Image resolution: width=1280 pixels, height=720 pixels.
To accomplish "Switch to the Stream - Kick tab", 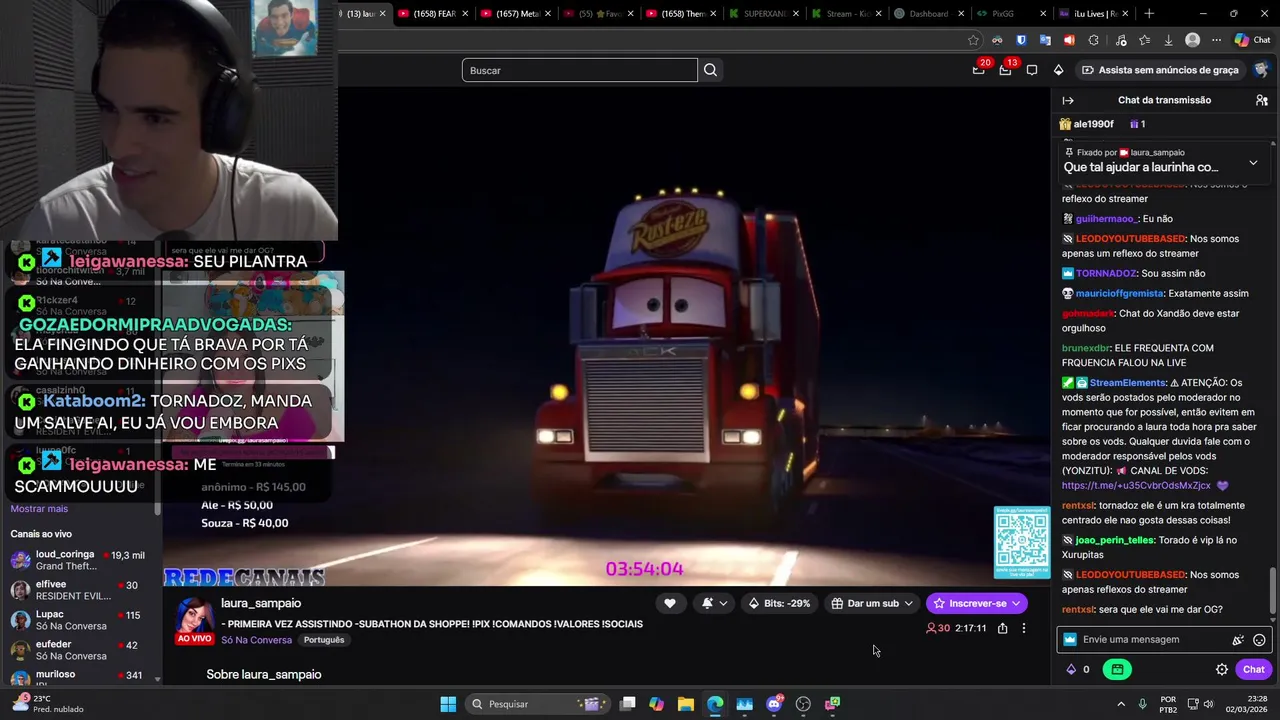I will click(x=846, y=14).
